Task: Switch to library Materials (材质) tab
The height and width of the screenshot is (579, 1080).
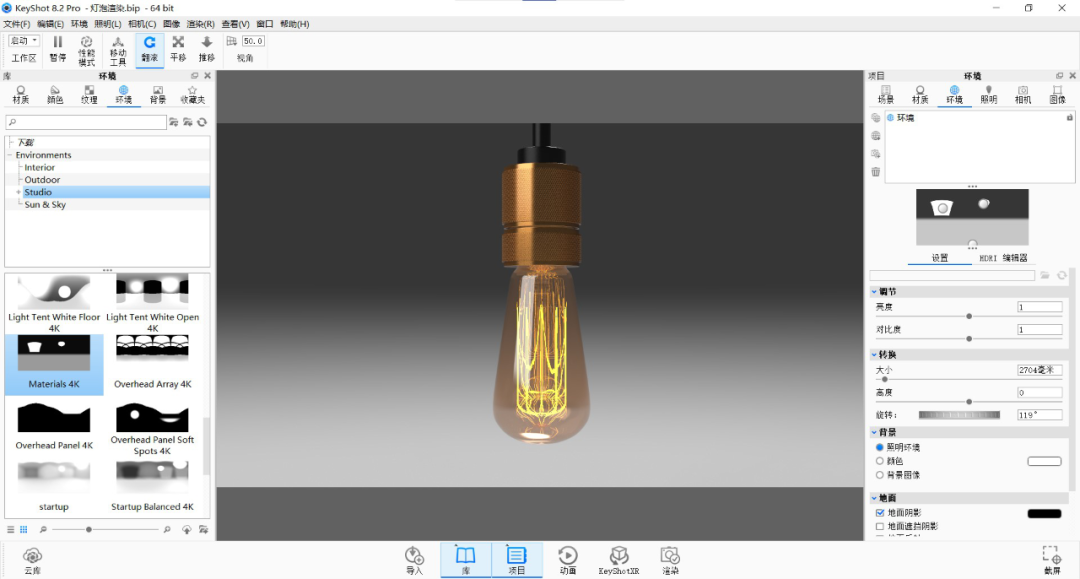Action: tap(21, 95)
